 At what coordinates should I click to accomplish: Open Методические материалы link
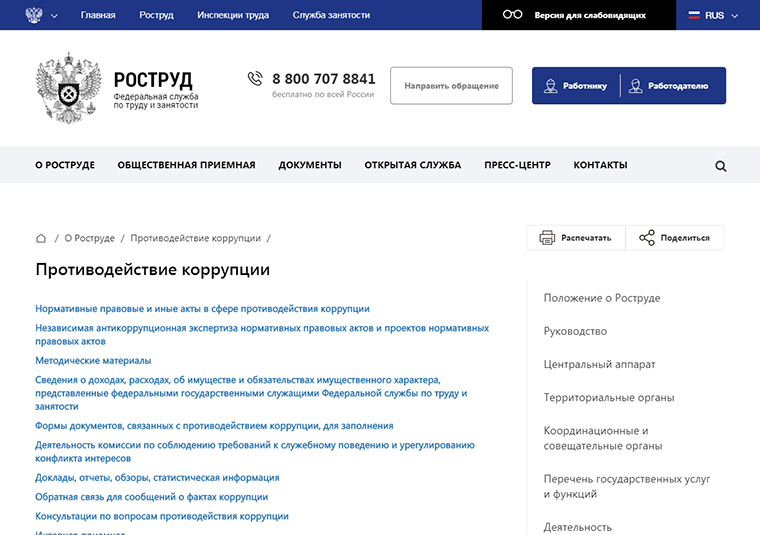pos(93,361)
